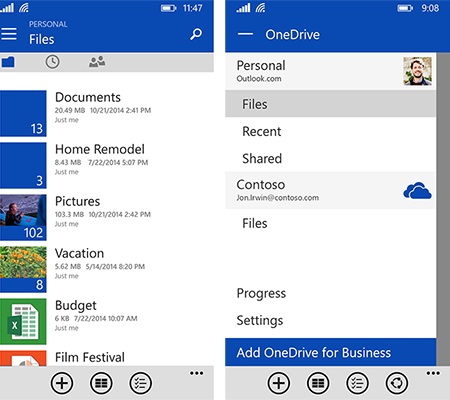Viewport: 450px width, 400px height.
Task: Open the shared people tab icon
Action: pyautogui.click(x=97, y=62)
